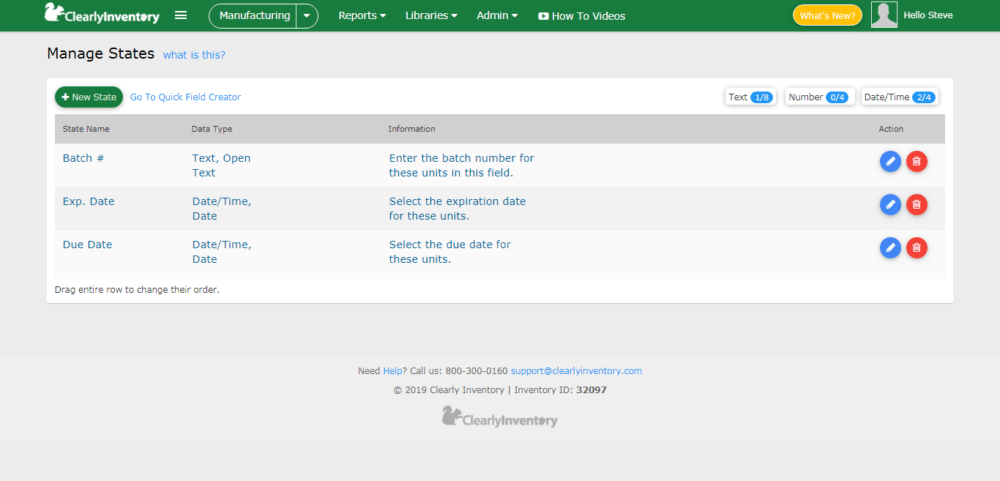Click the Date/Time 2/4 counter badge
Screen dimensions: 1000x481
tap(899, 97)
